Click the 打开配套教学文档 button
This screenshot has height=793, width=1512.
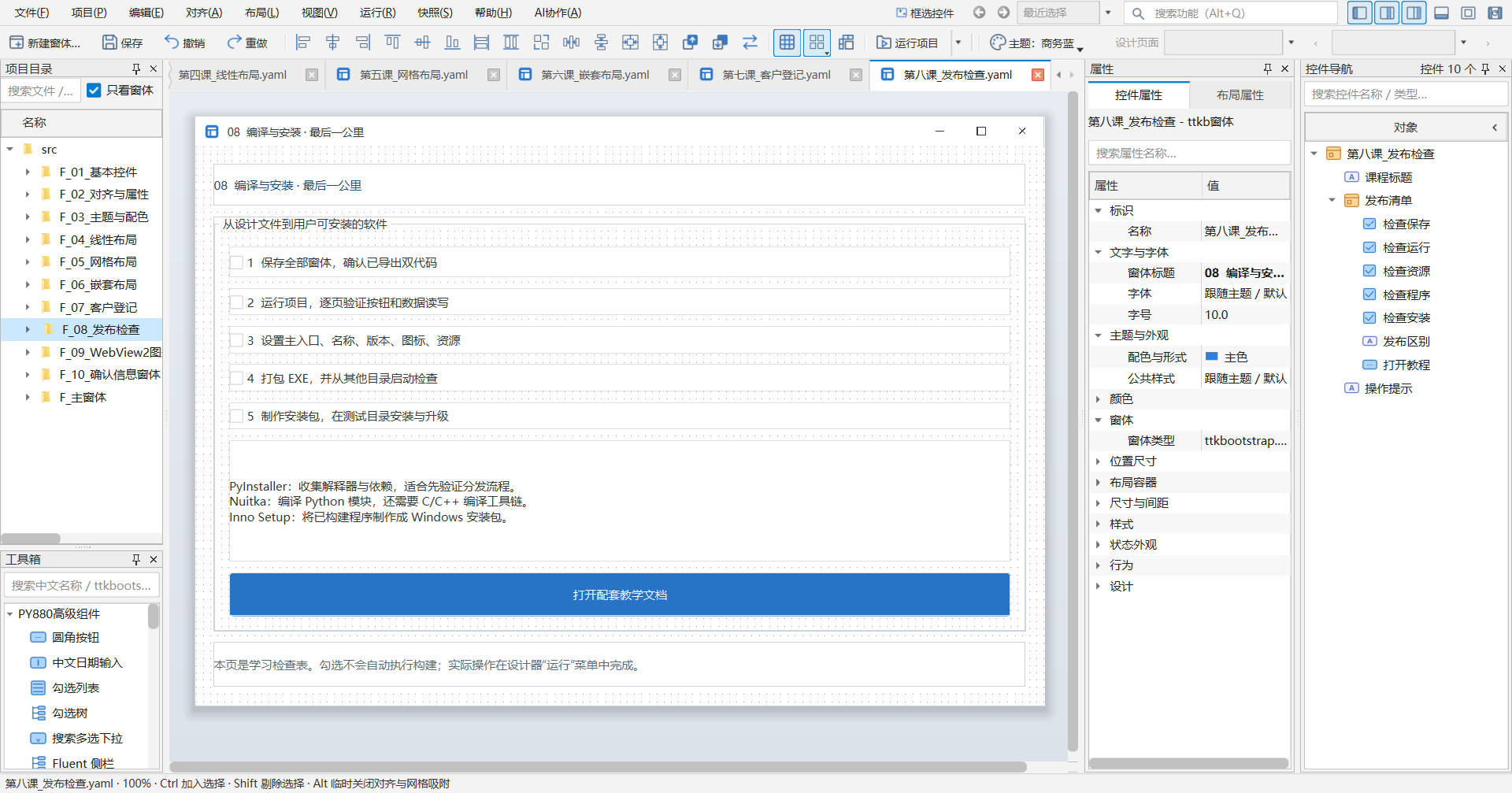click(620, 595)
